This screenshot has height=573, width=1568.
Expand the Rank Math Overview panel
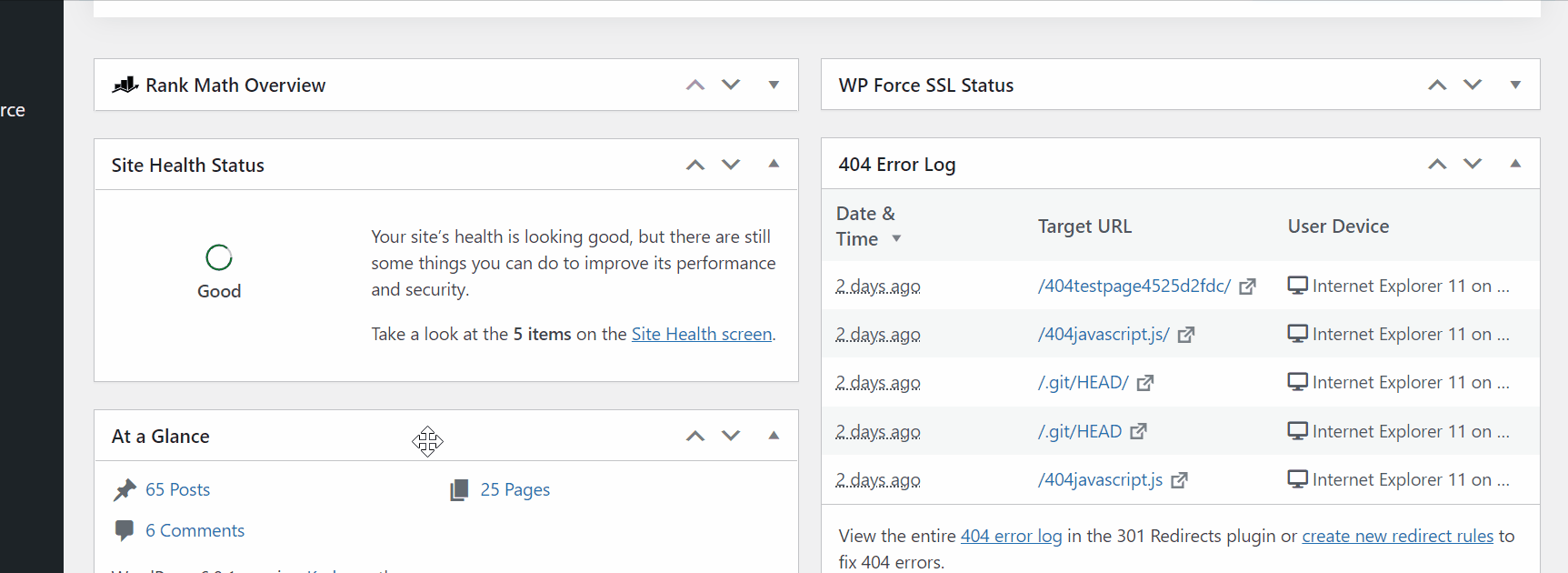pos(774,85)
